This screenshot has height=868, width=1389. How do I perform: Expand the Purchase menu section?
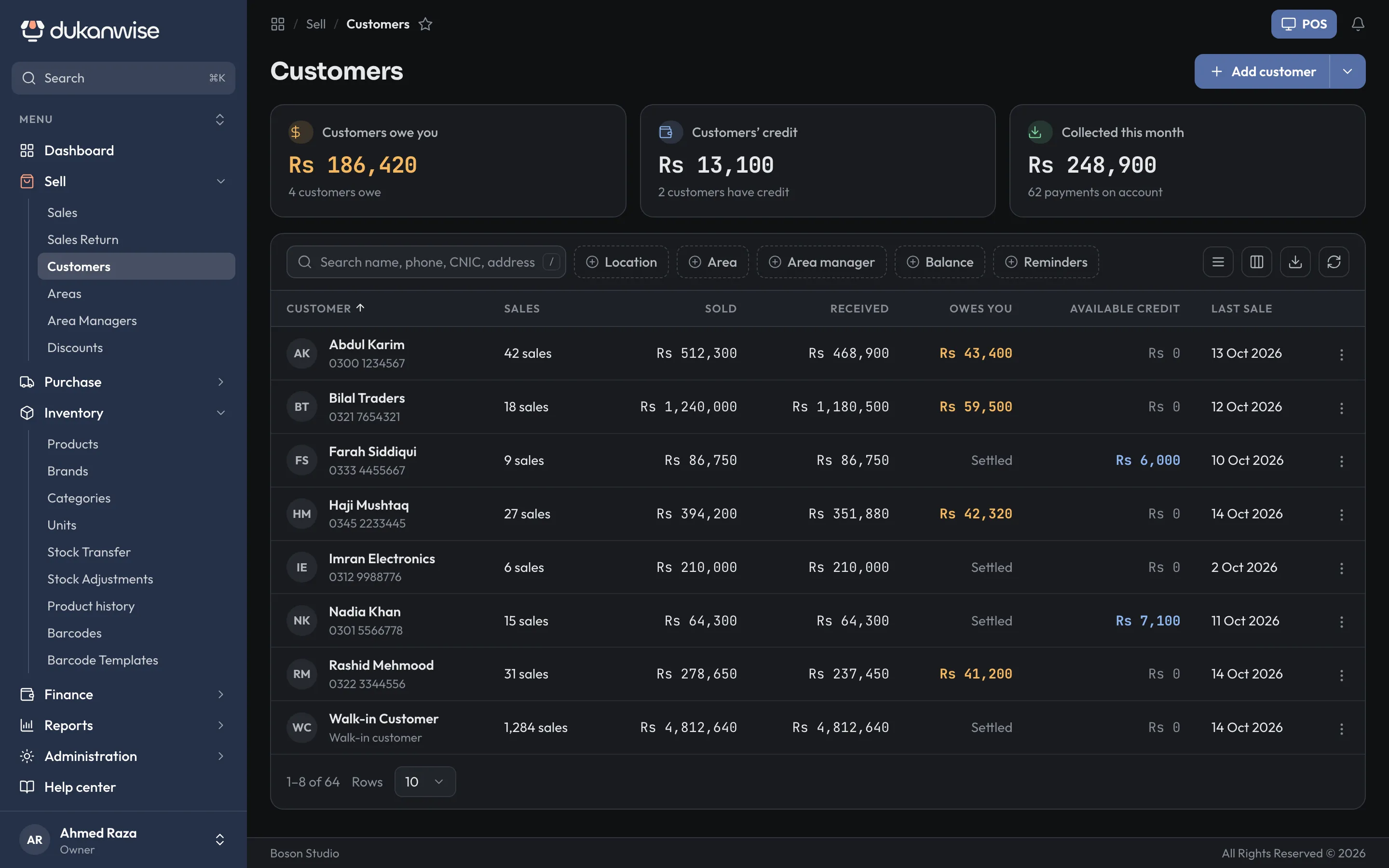click(123, 382)
